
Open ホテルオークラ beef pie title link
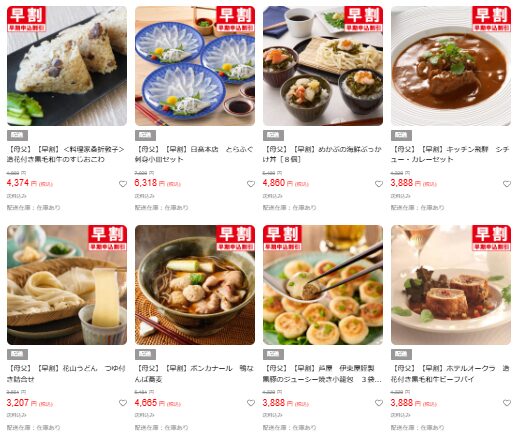pyautogui.click(x=450, y=374)
